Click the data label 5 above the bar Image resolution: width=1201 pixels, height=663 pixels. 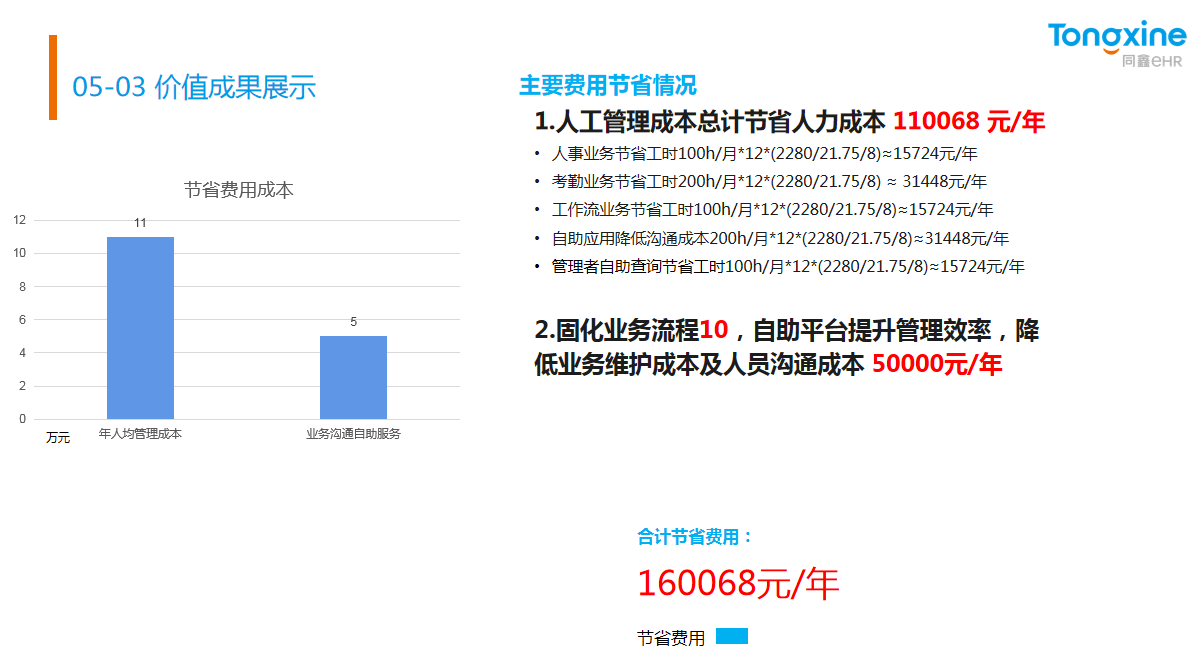click(x=353, y=322)
